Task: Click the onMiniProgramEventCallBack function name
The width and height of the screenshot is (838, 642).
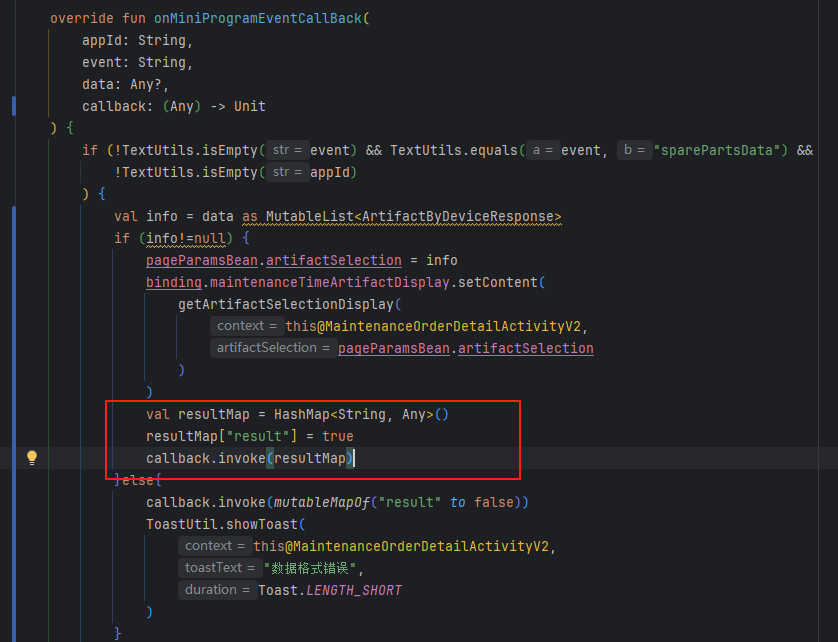Action: click(x=258, y=18)
